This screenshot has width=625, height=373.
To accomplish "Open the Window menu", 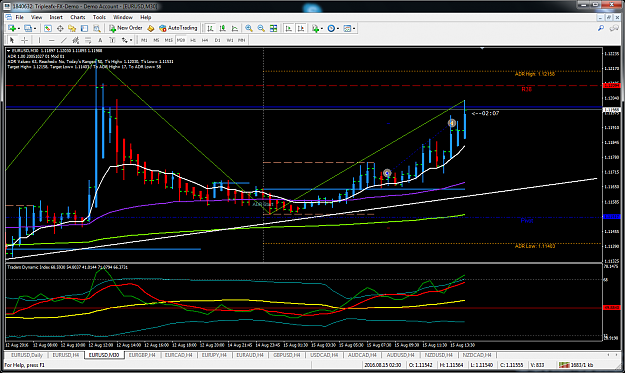I will click(x=123, y=17).
